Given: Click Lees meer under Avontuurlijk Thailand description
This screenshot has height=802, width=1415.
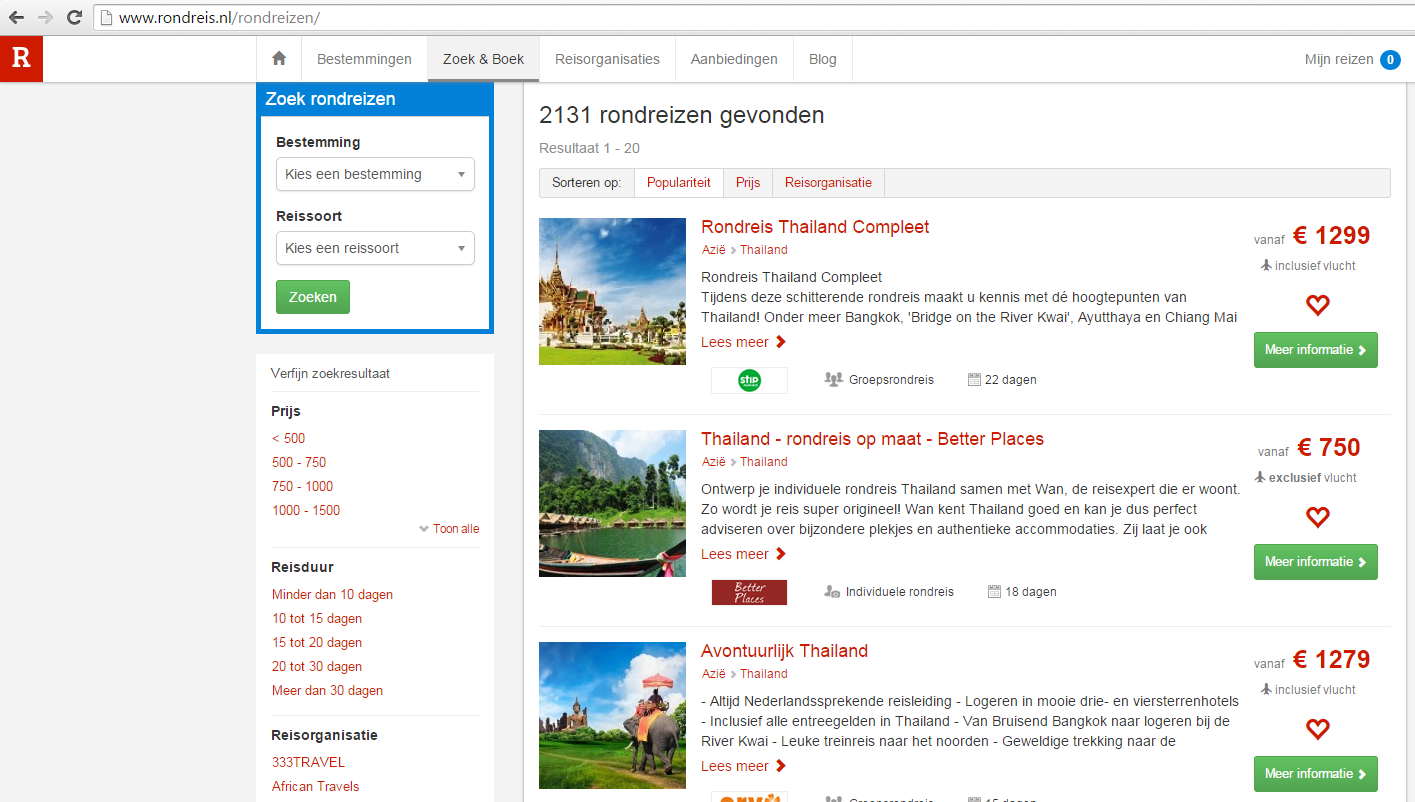Looking at the screenshot, I should (x=743, y=766).
